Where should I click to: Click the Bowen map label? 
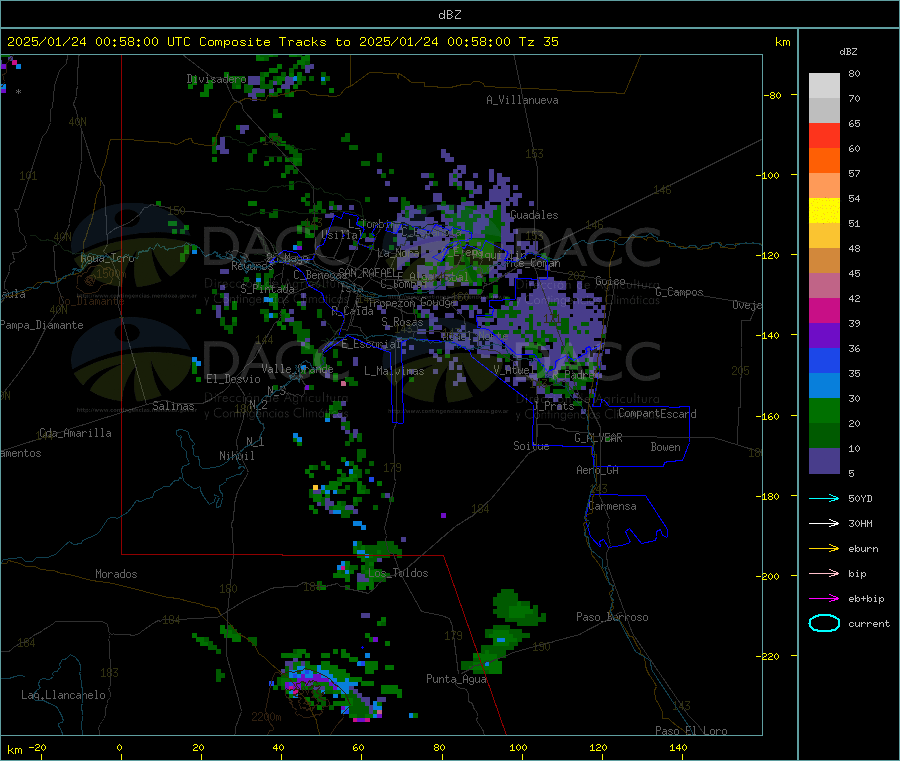tap(665, 447)
